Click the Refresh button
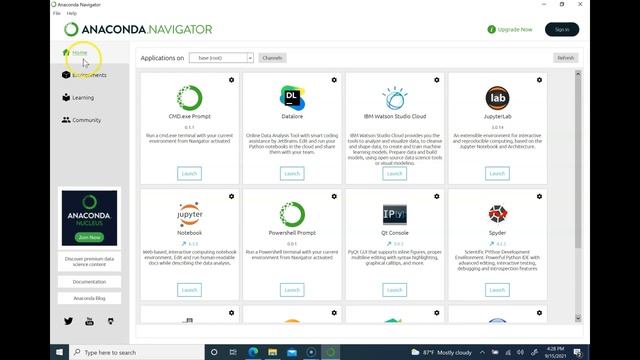 pos(566,58)
